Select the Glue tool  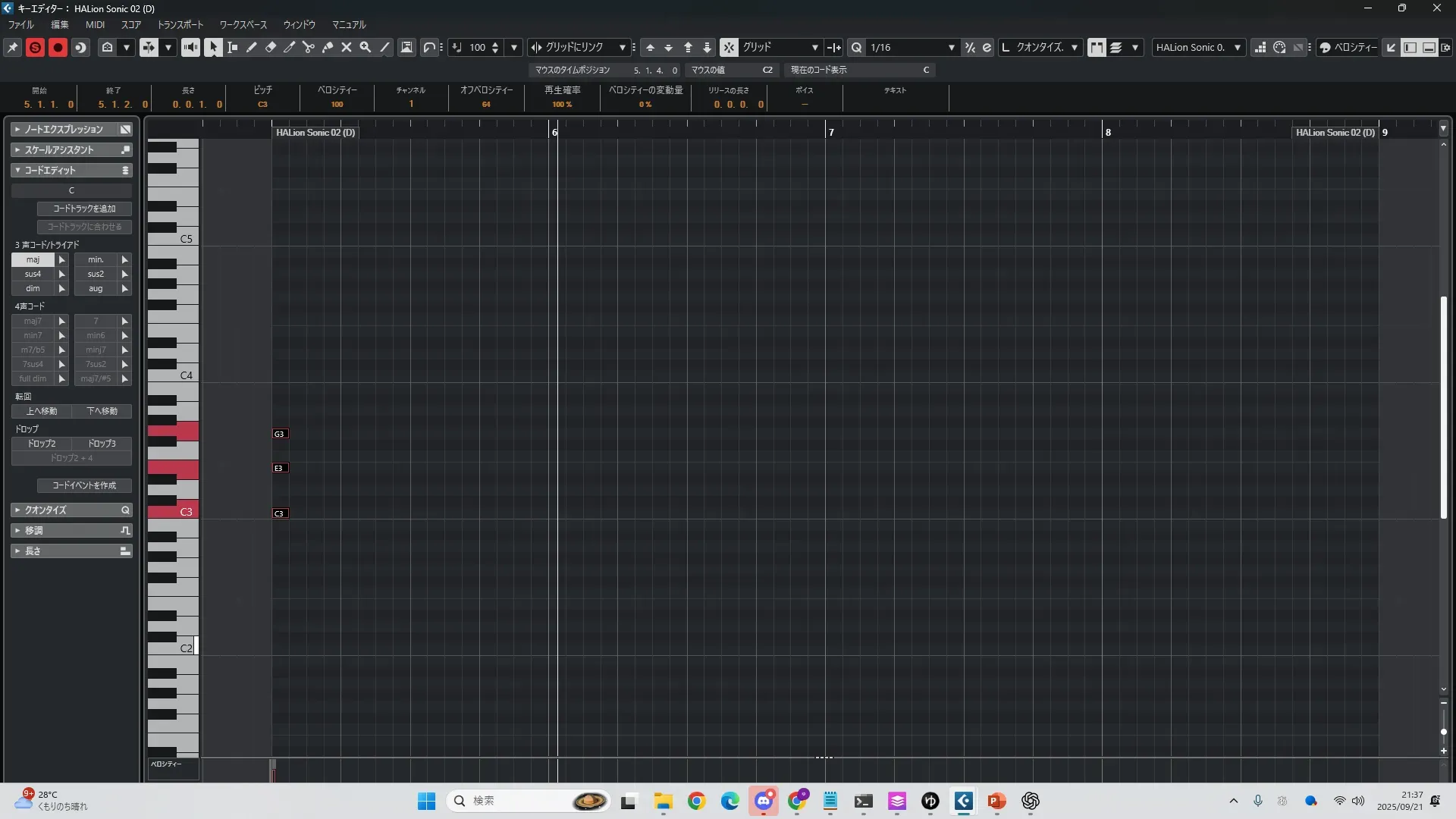click(x=328, y=47)
